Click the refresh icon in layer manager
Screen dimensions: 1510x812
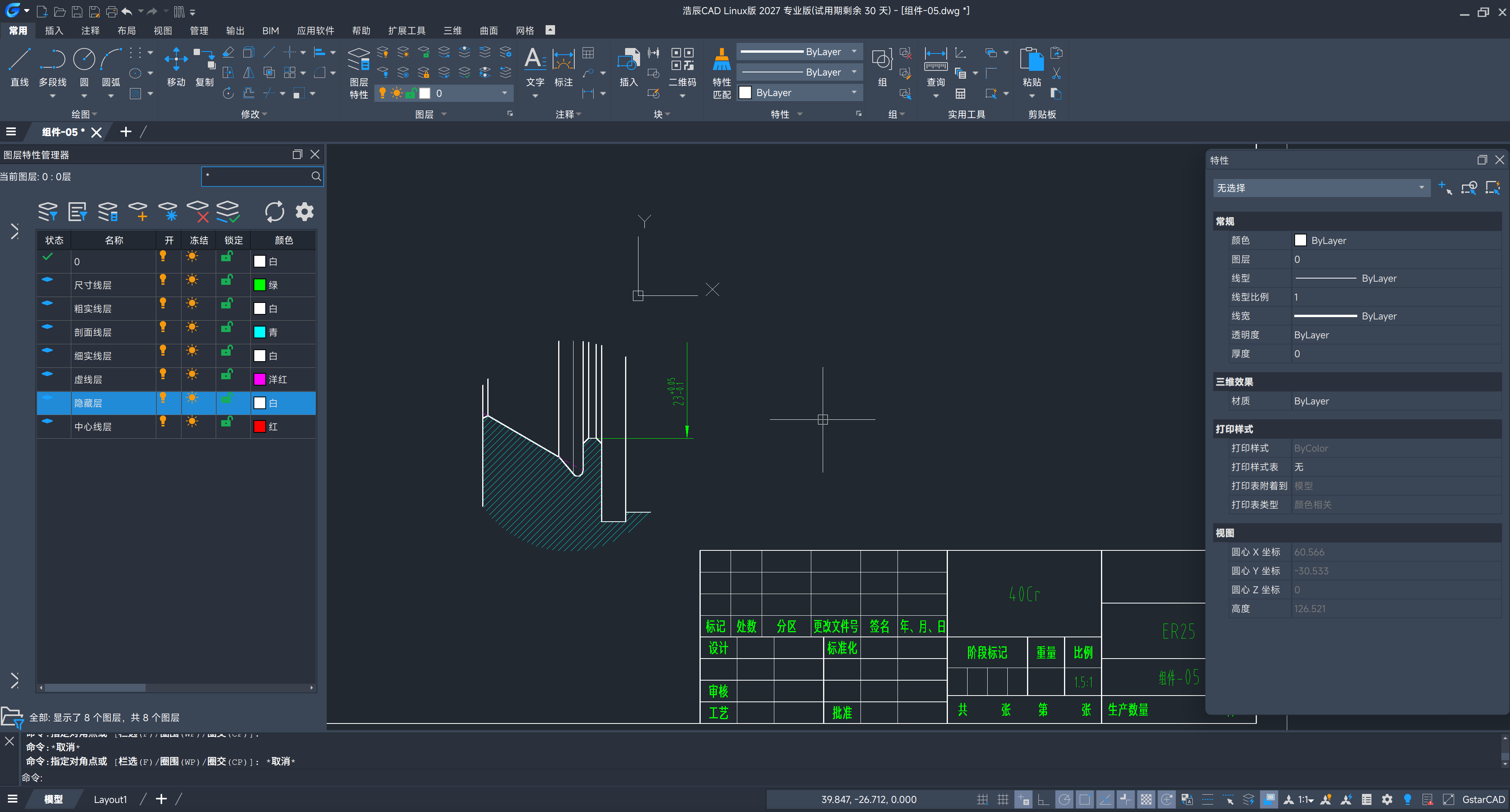click(274, 212)
